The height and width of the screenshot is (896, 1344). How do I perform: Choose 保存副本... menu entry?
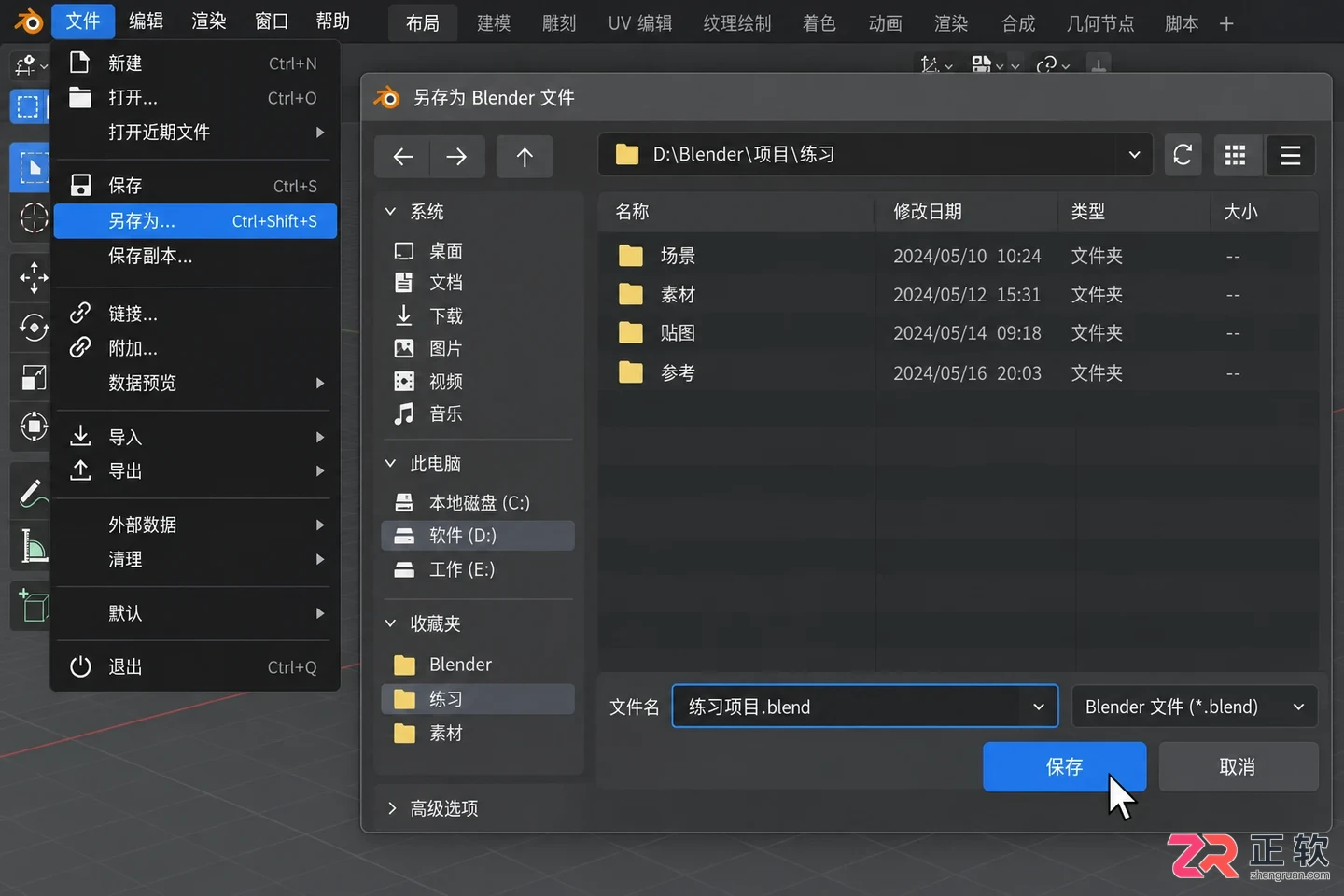click(195, 256)
